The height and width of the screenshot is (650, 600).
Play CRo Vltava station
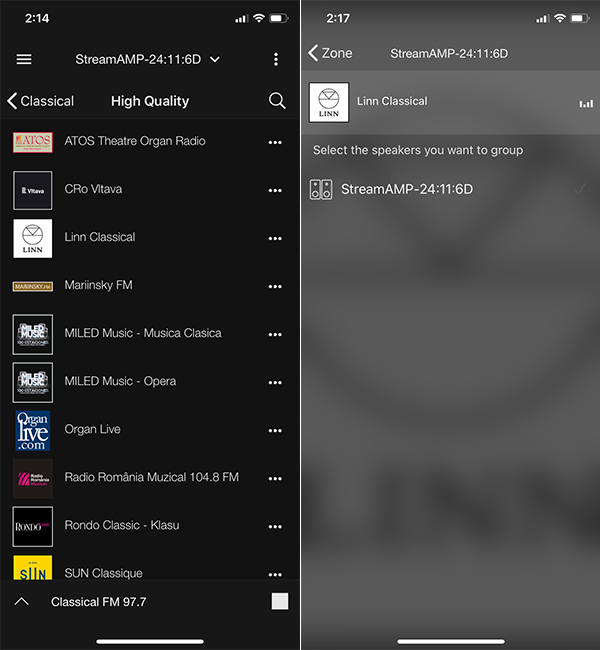(x=93, y=189)
